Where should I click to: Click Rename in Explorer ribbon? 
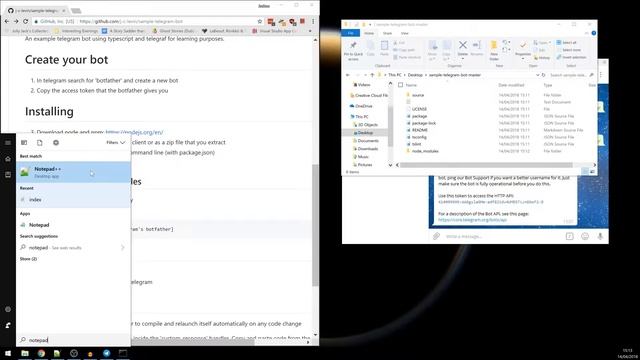tap(476, 49)
